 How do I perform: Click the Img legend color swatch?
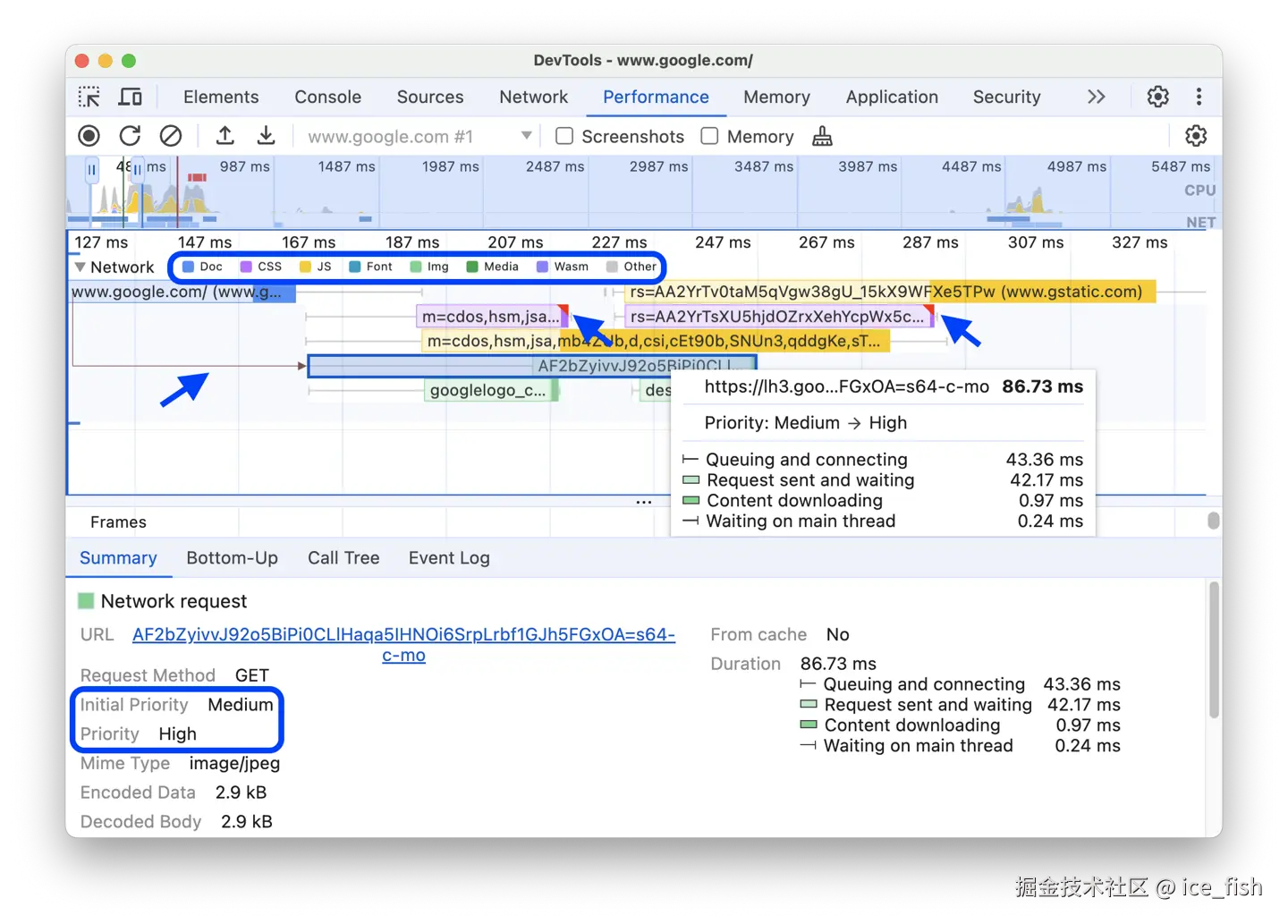(416, 267)
